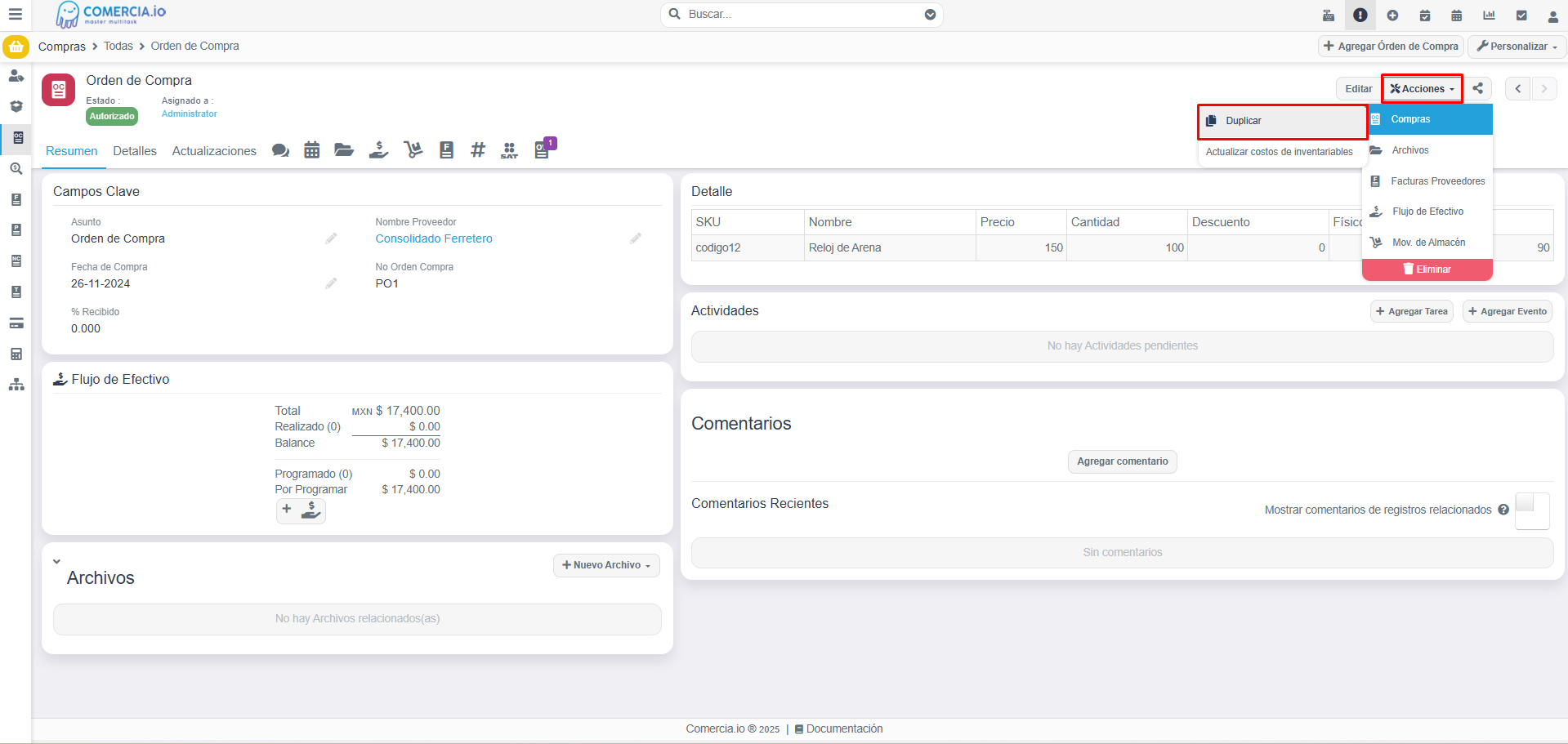This screenshot has height=744, width=1568.
Task: Click the Editar button
Action: [x=1359, y=88]
